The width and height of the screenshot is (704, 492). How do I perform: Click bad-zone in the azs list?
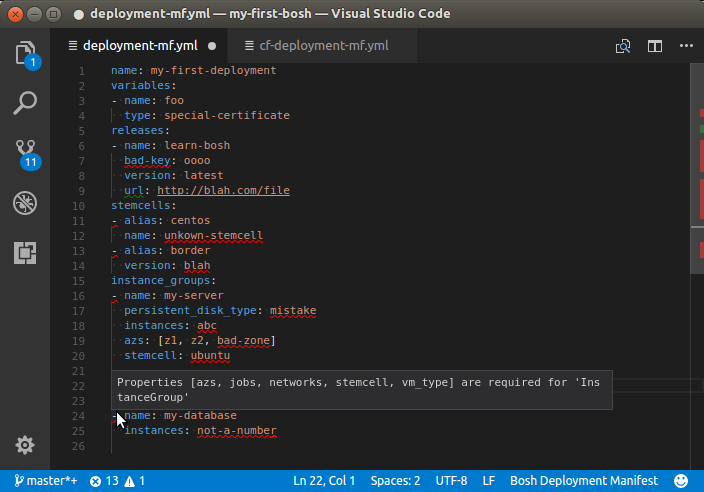pyautogui.click(x=243, y=340)
